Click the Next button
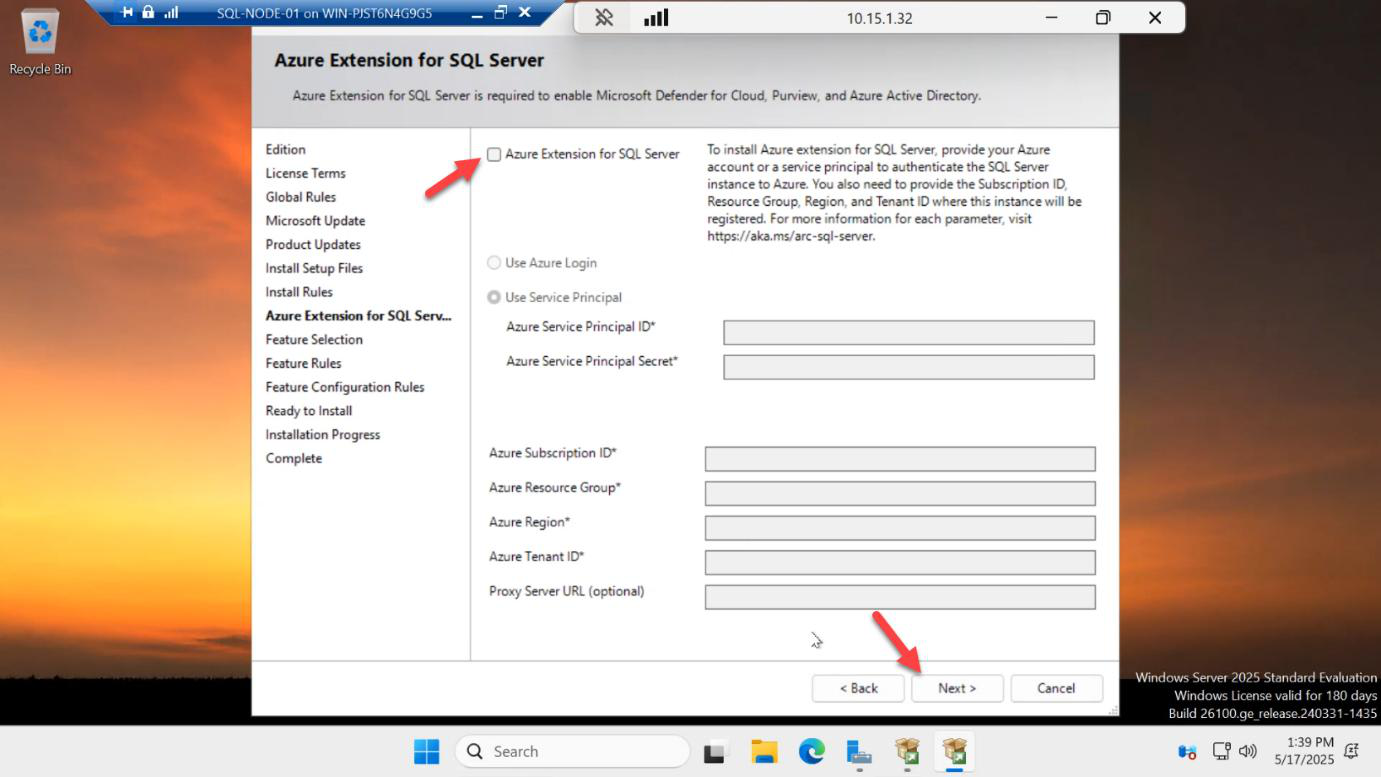Image resolution: width=1381 pixels, height=777 pixels. [x=957, y=688]
